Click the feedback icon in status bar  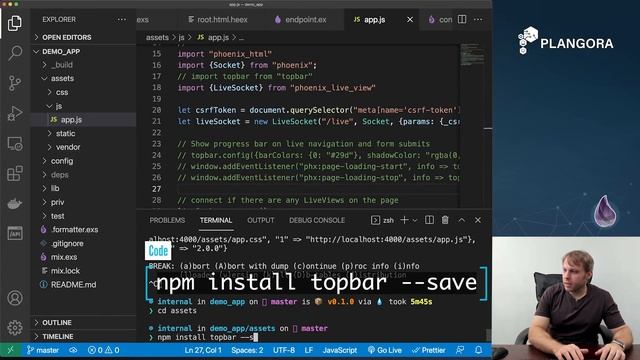coord(460,350)
